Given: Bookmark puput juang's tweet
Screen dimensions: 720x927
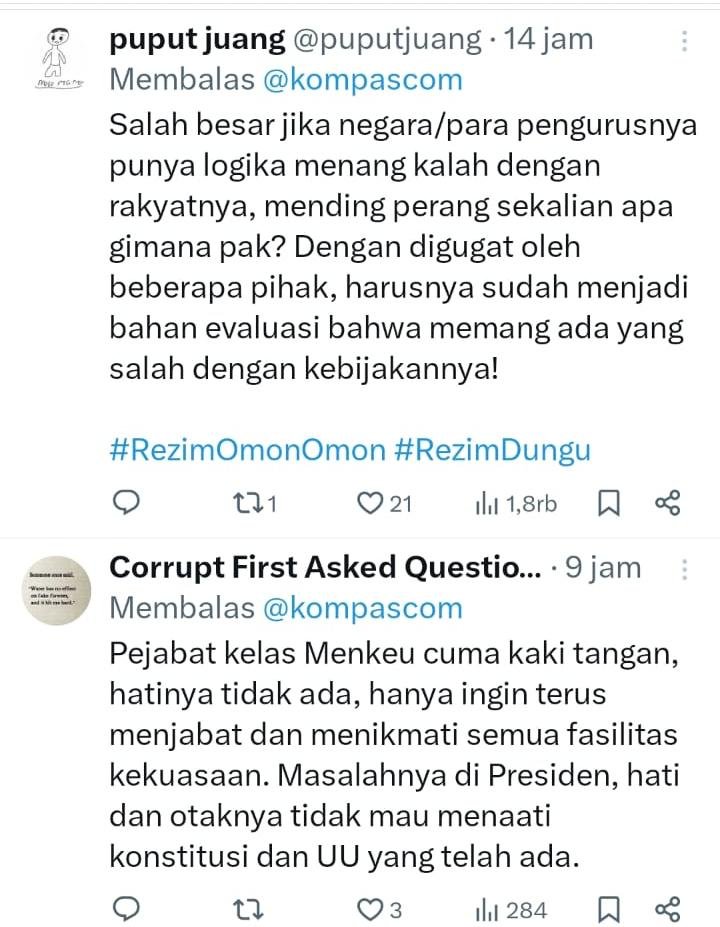Looking at the screenshot, I should click(608, 503).
